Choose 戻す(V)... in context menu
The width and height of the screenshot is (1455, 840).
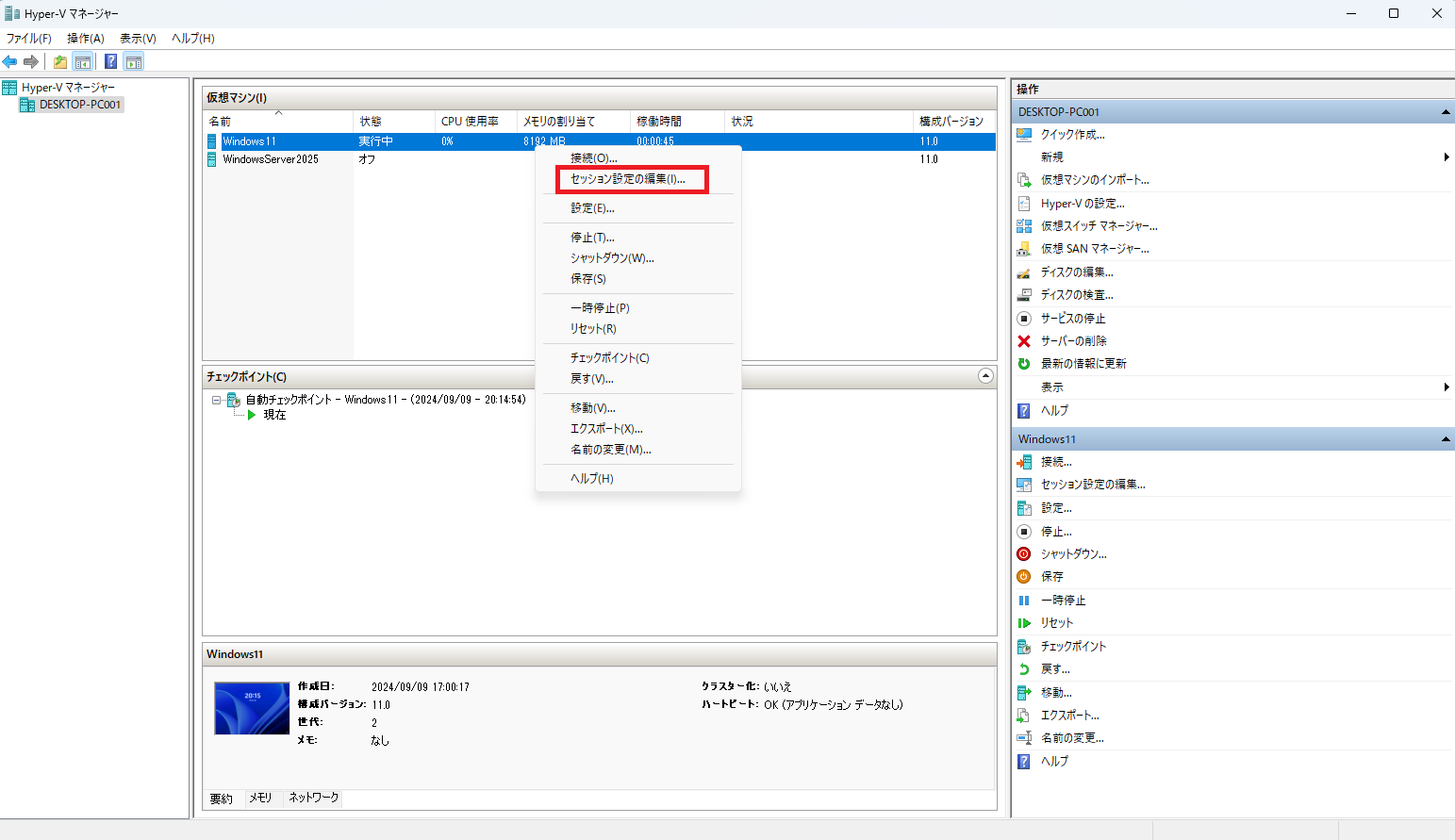pyautogui.click(x=638, y=379)
